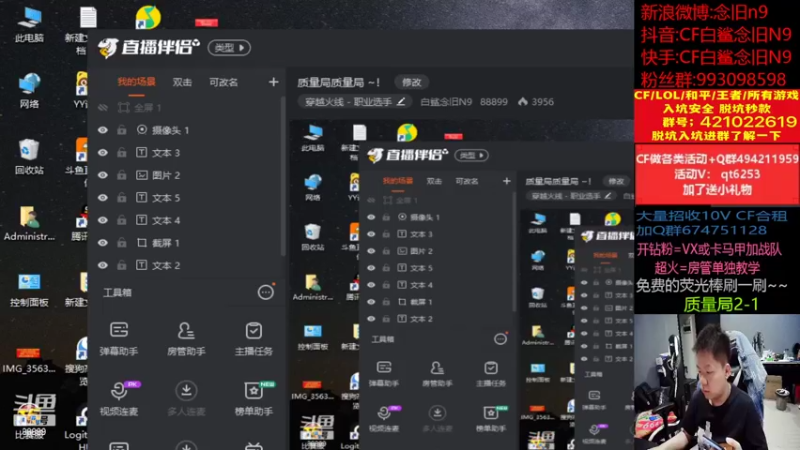Start 视频连麦 from the toolbox
The height and width of the screenshot is (450, 800).
pyautogui.click(x=118, y=398)
